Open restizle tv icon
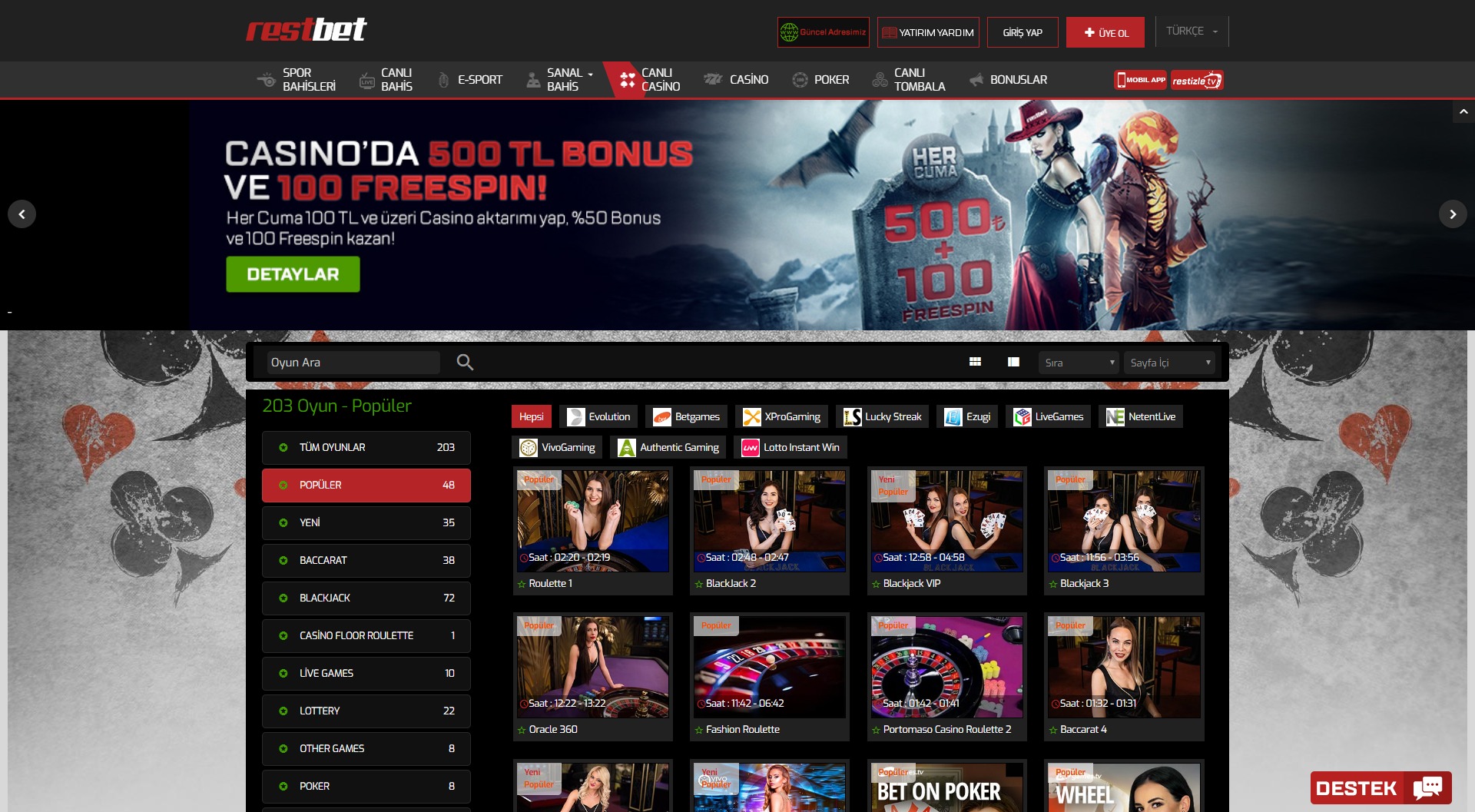Viewport: 1475px width, 812px height. tap(1197, 80)
